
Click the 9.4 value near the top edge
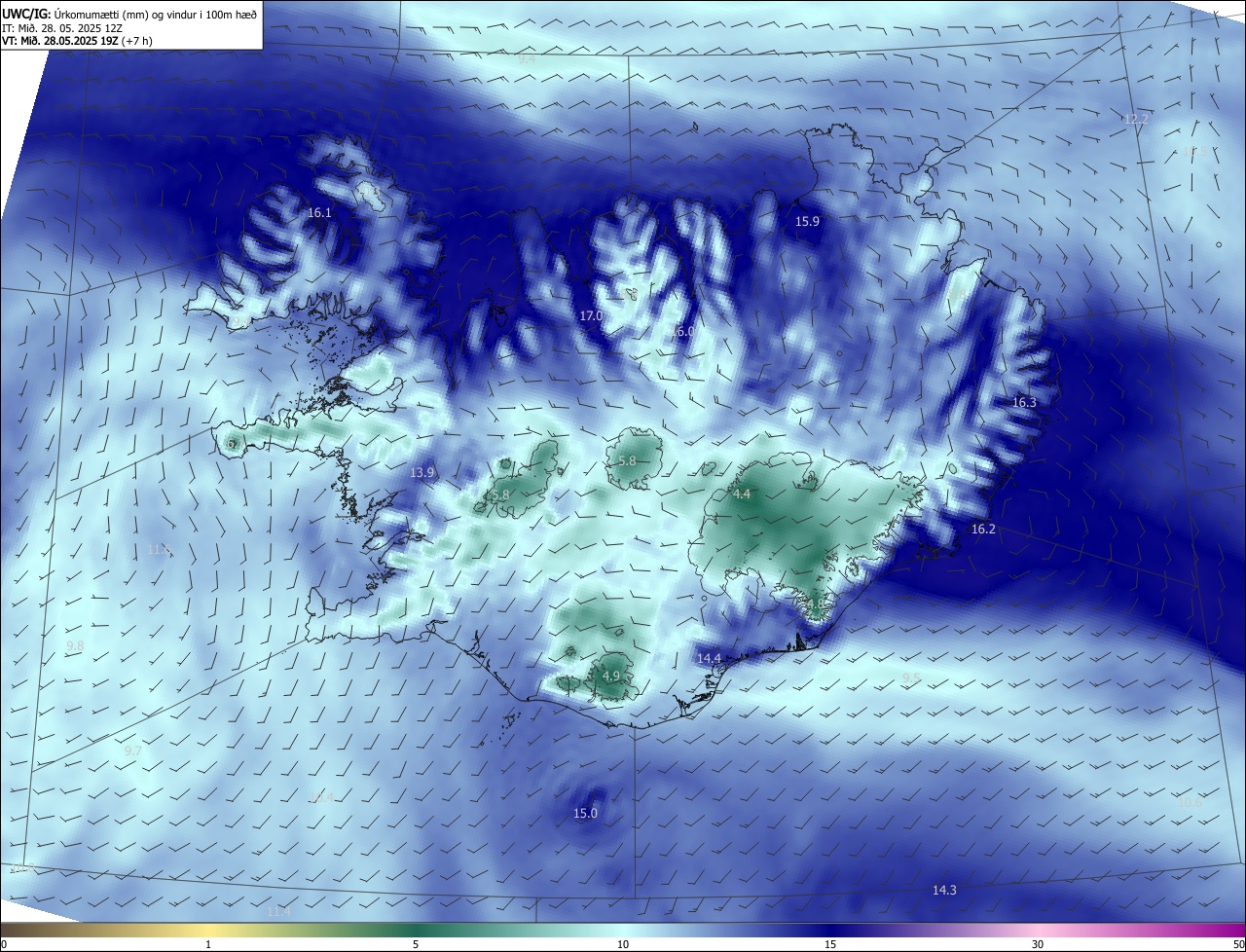(527, 59)
